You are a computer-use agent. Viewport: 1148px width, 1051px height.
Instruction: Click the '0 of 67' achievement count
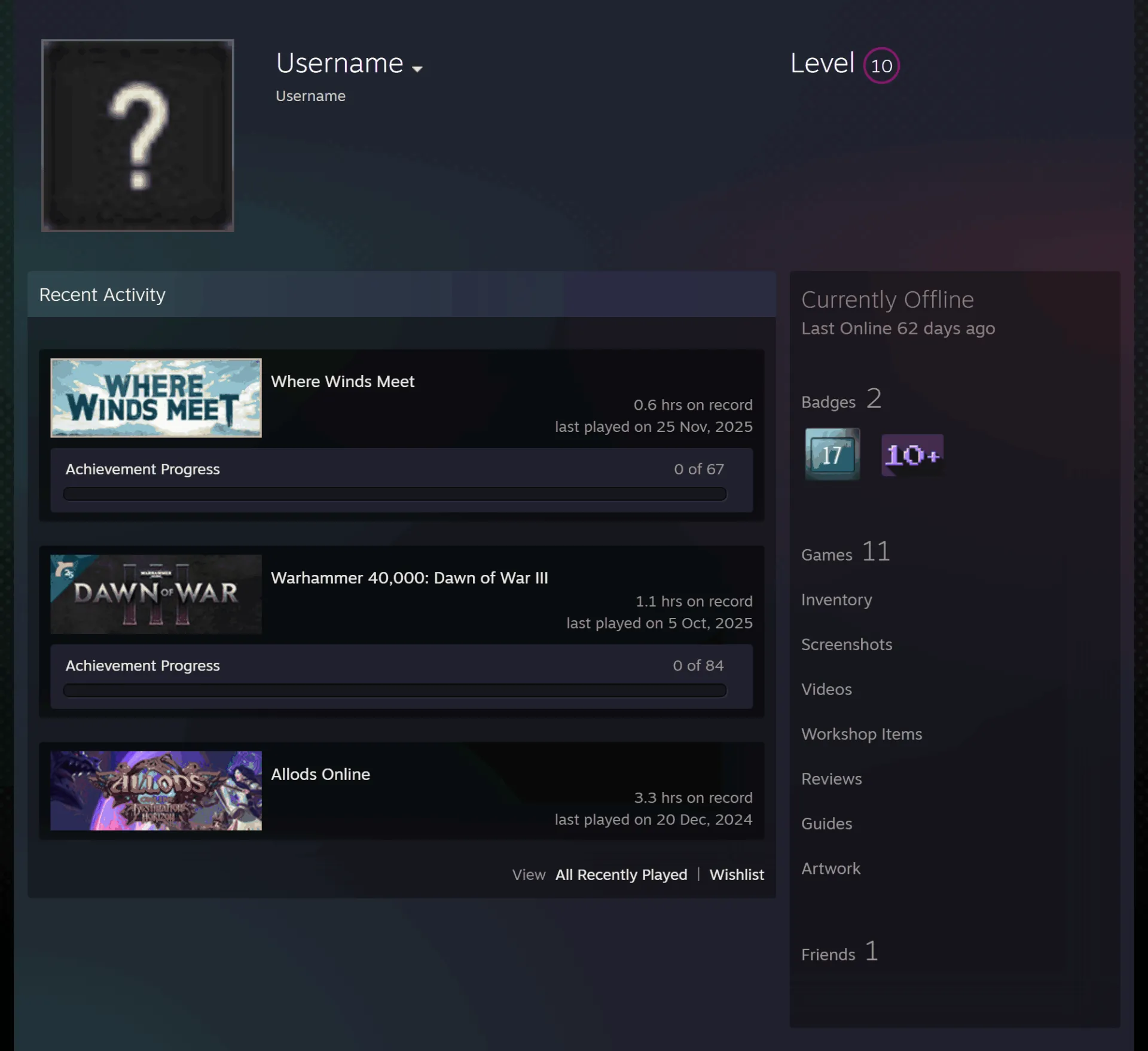699,469
